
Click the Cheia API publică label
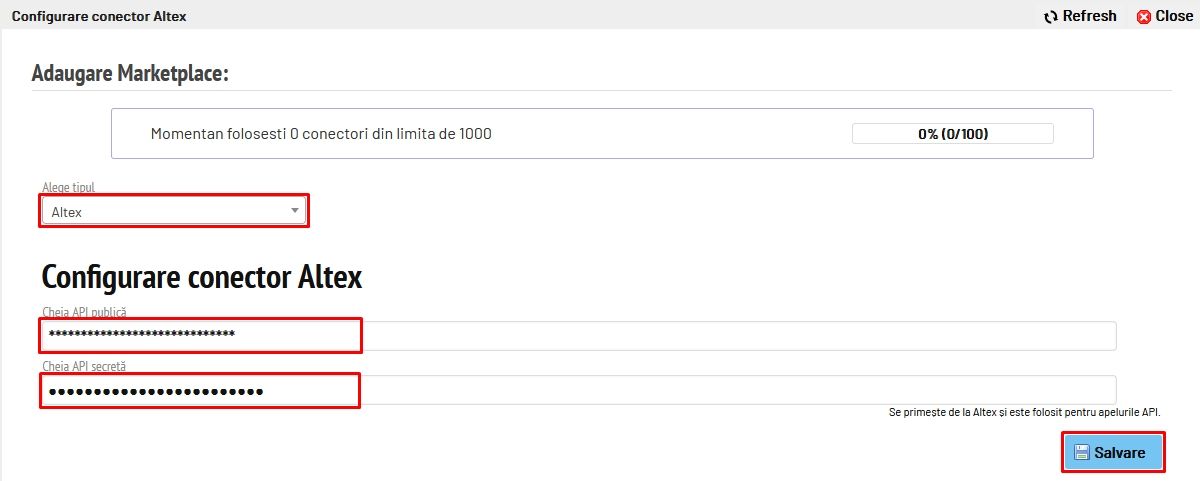tap(84, 313)
